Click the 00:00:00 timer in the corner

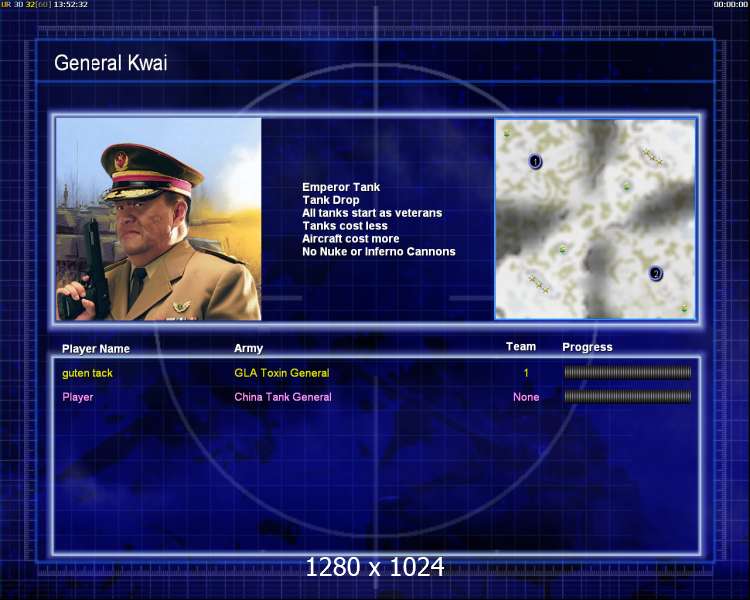(730, 4)
